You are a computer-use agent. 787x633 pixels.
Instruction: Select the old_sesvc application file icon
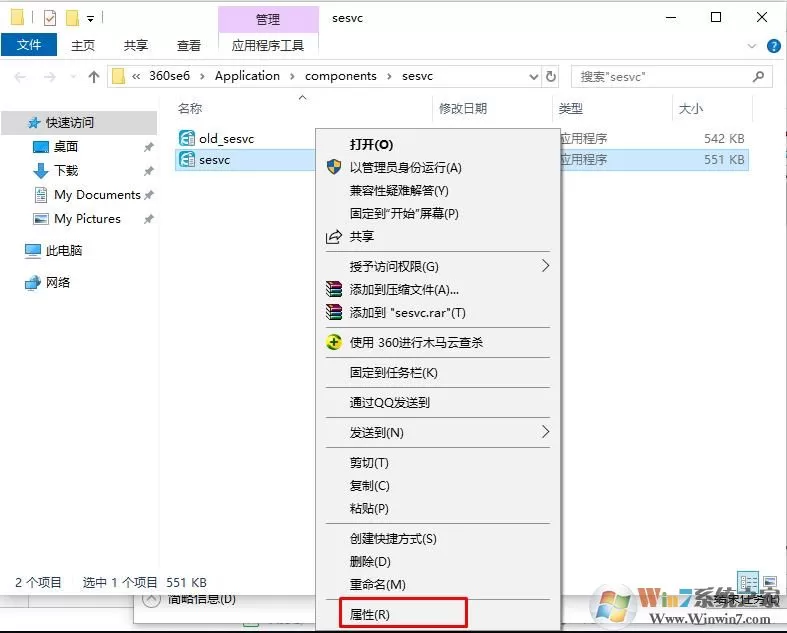pyautogui.click(x=187, y=138)
